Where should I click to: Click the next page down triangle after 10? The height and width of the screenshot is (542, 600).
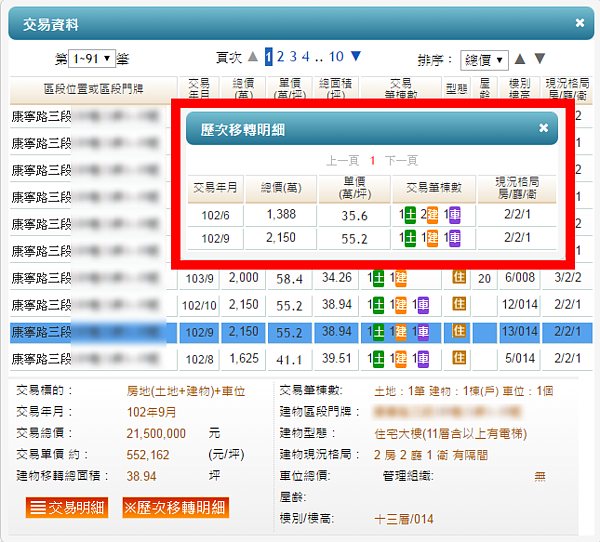tap(356, 56)
